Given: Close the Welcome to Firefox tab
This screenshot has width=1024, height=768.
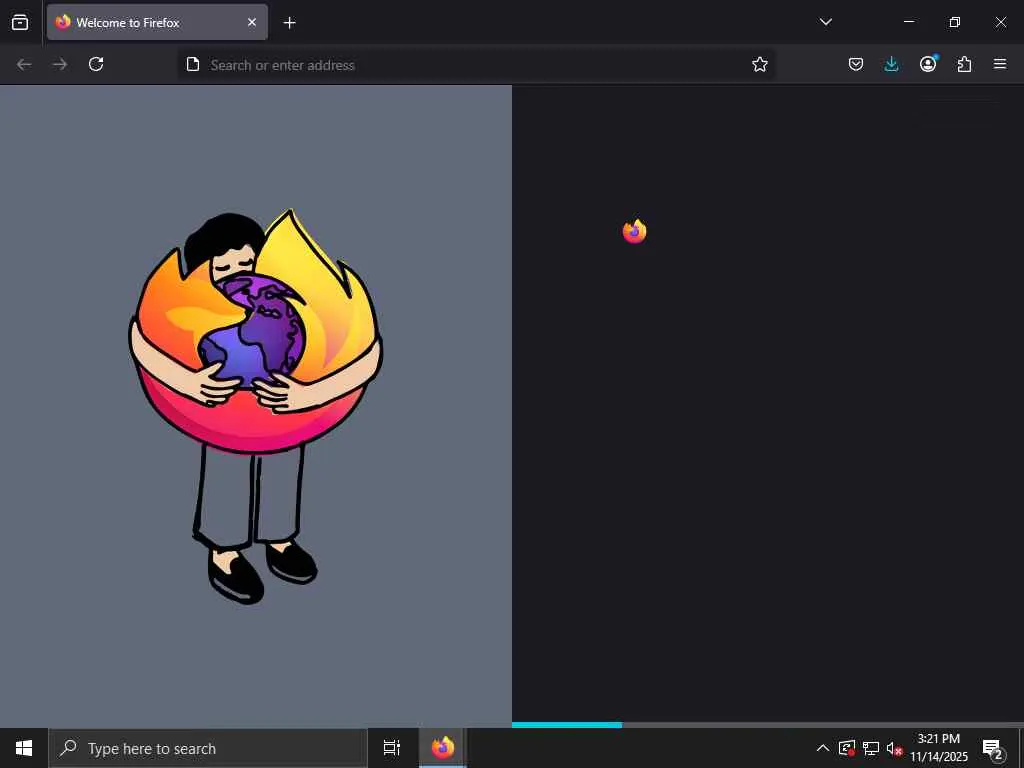Looking at the screenshot, I should (252, 22).
